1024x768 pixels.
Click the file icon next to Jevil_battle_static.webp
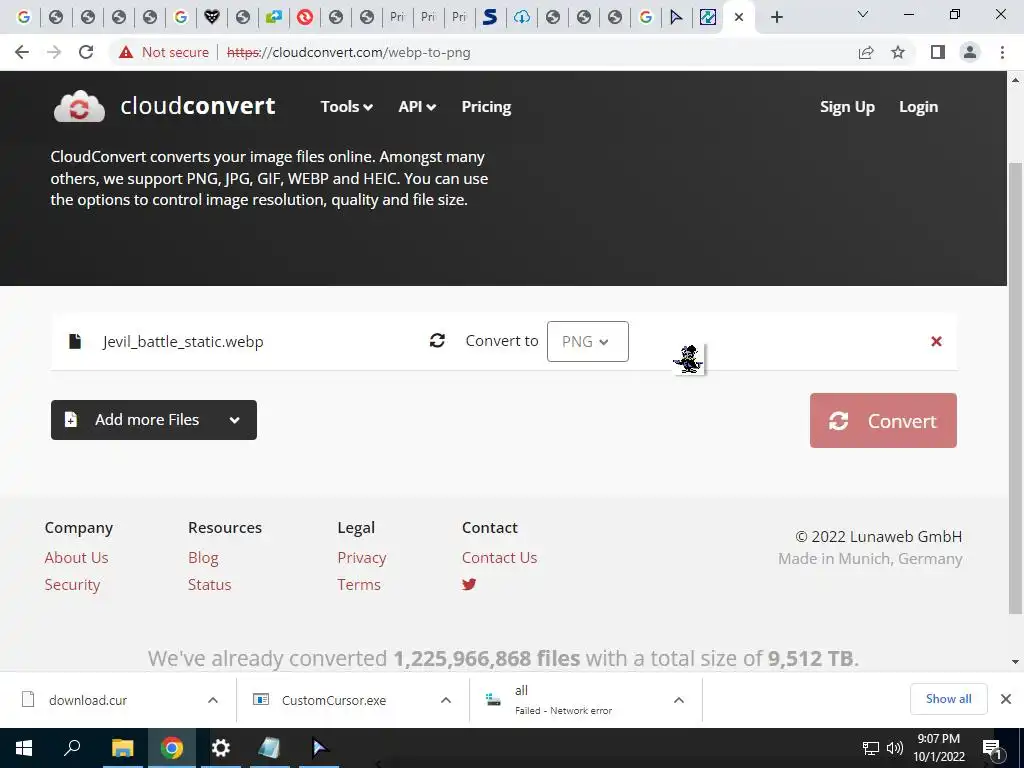tap(75, 341)
